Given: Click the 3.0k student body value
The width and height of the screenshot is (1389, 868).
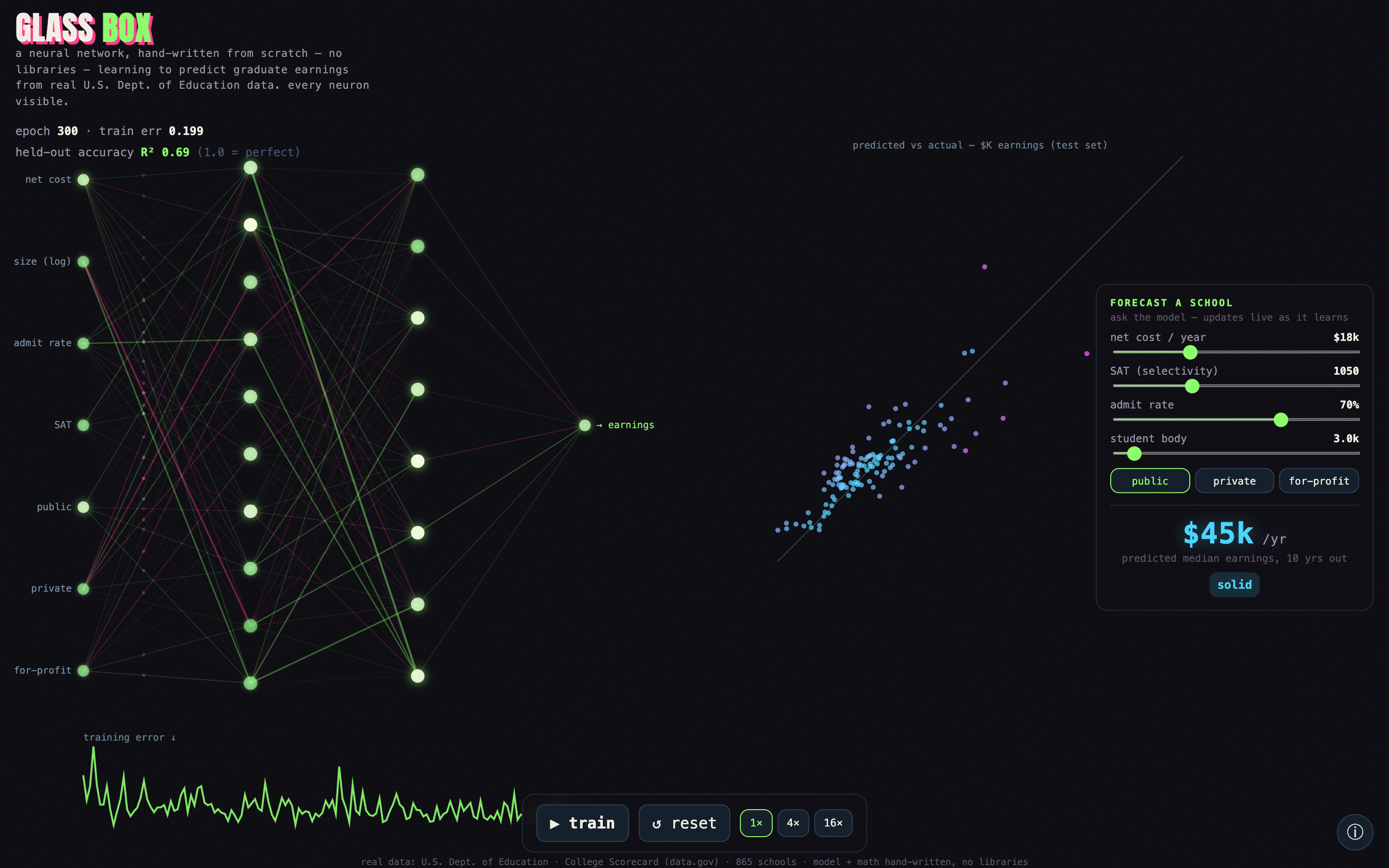Looking at the screenshot, I should coord(1346,439).
